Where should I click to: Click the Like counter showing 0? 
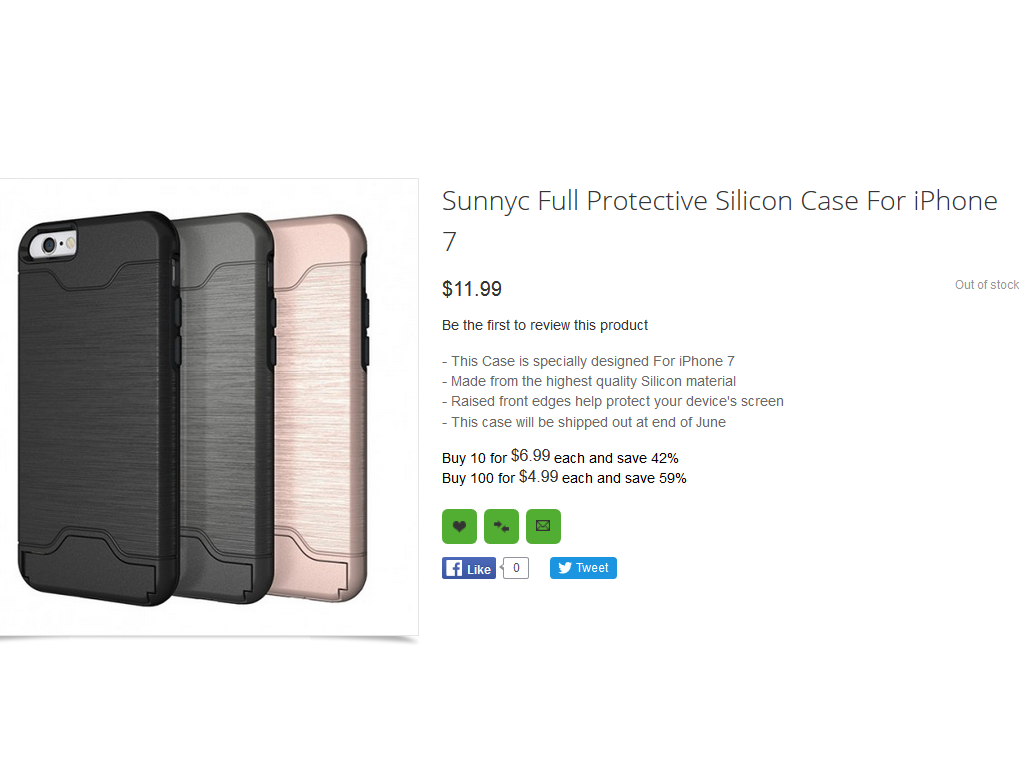(x=515, y=567)
